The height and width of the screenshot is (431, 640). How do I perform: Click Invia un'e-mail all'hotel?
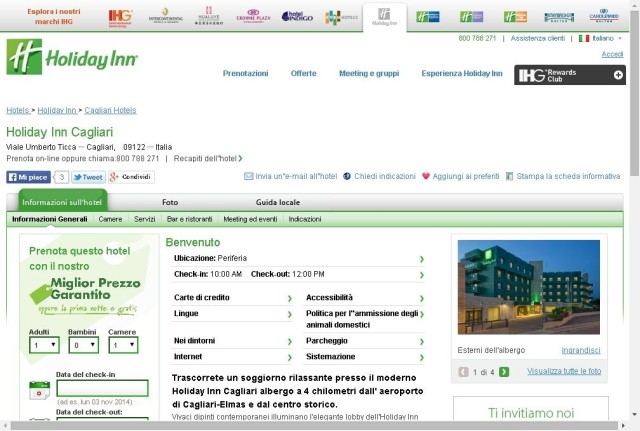291,176
